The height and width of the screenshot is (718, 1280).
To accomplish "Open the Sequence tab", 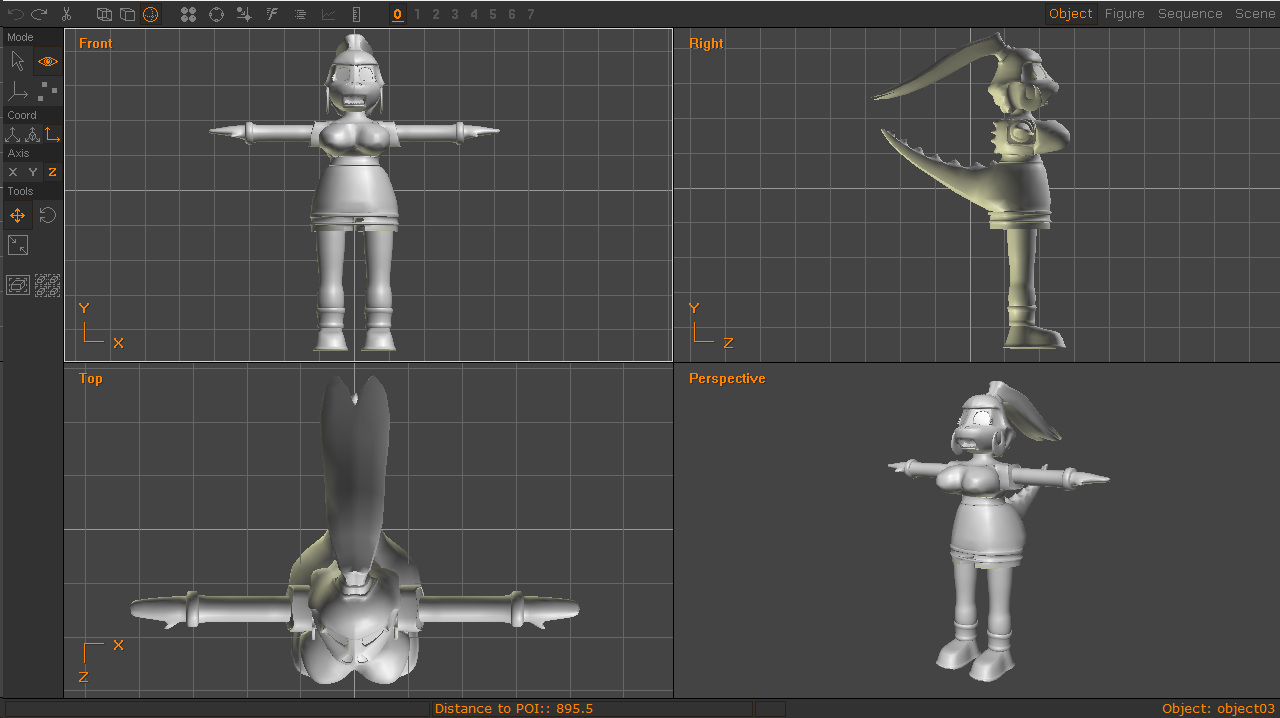I will click(x=1190, y=14).
